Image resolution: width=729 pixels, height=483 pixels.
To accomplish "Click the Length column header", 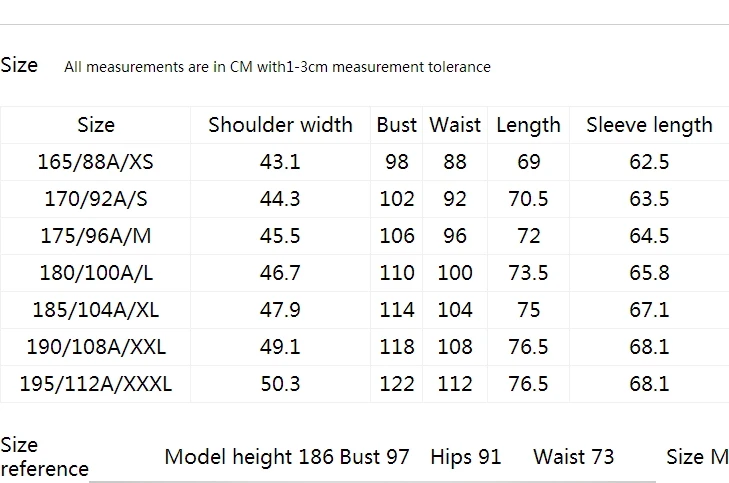I will [x=529, y=125].
